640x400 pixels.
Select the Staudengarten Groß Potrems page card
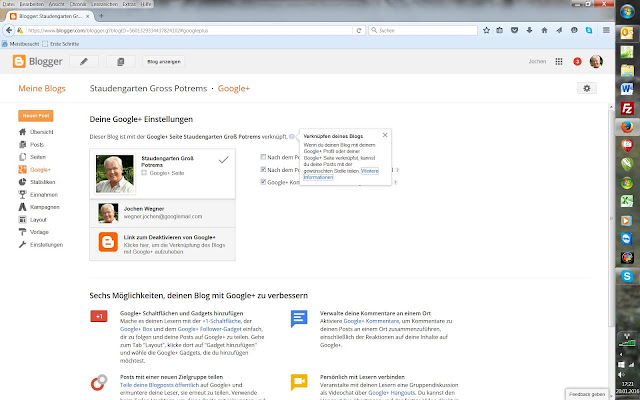pyautogui.click(x=162, y=174)
